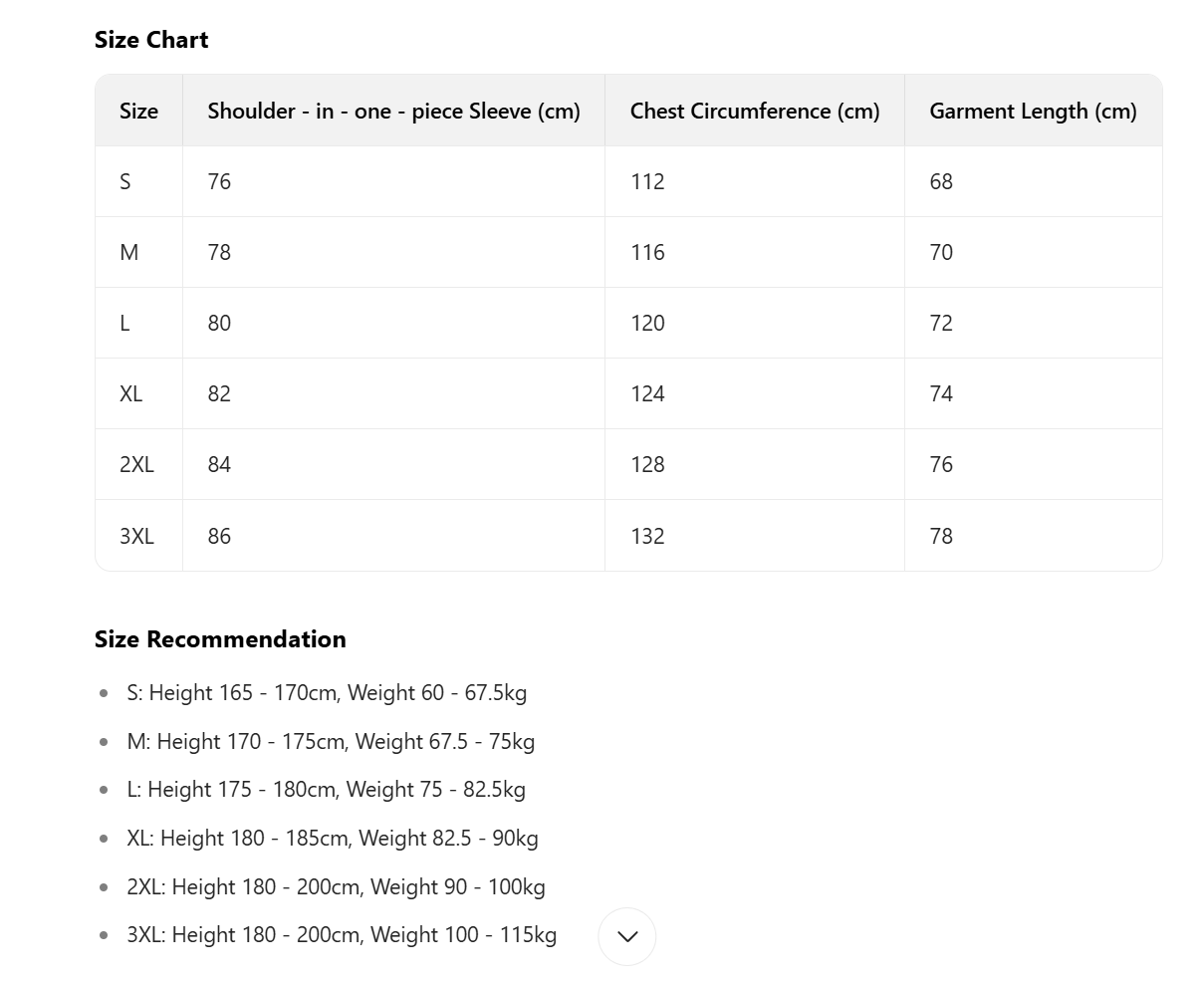Select the 2XL size row label

[x=136, y=464]
